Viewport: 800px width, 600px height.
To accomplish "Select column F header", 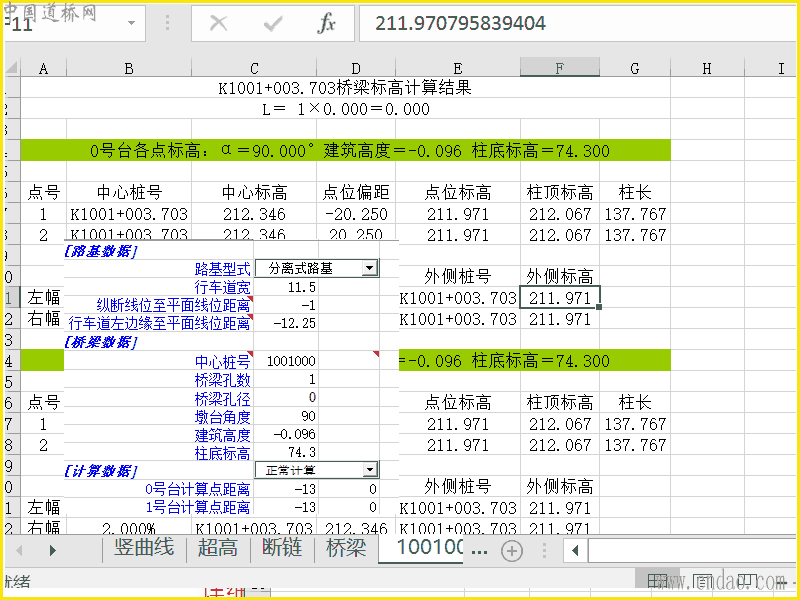I will coord(560,68).
